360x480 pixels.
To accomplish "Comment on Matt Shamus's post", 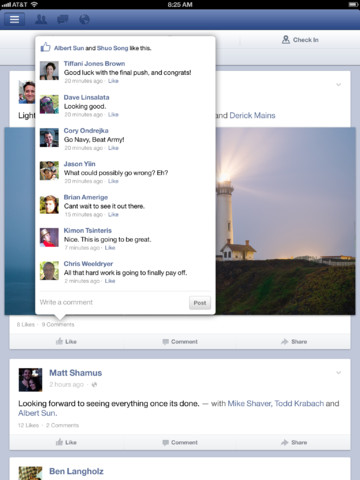I will pyautogui.click(x=180, y=443).
